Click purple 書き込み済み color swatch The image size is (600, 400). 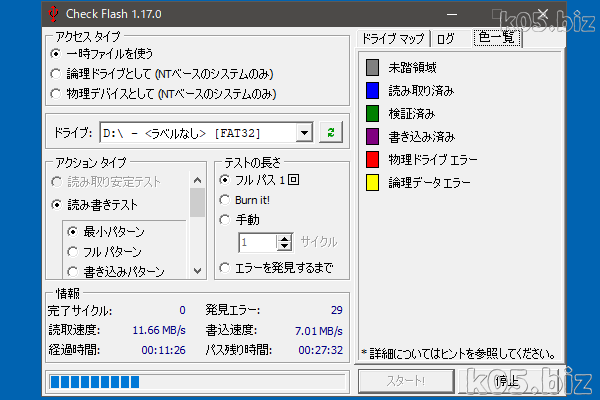pyautogui.click(x=372, y=137)
